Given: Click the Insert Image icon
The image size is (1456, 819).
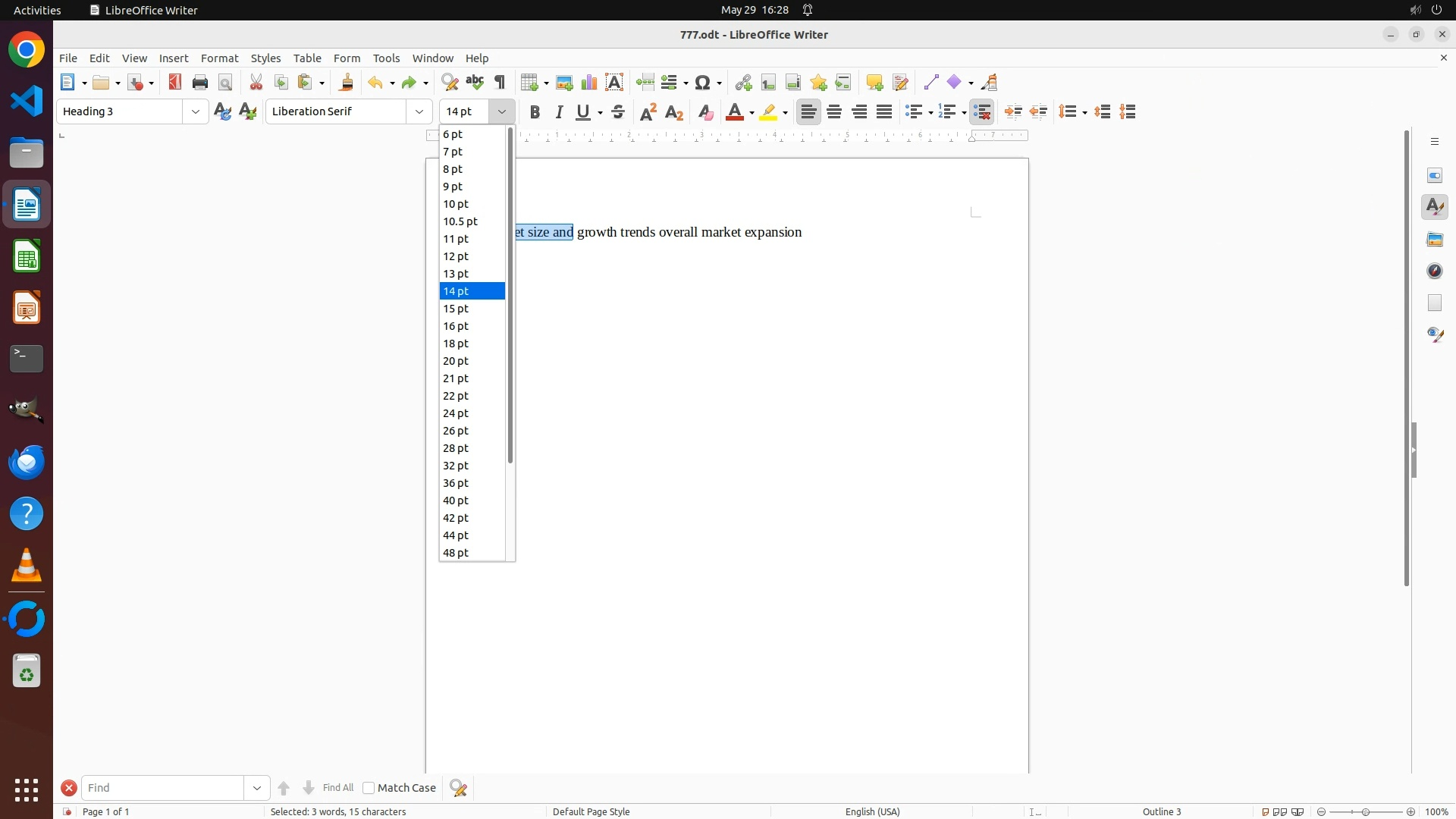Looking at the screenshot, I should click(564, 83).
